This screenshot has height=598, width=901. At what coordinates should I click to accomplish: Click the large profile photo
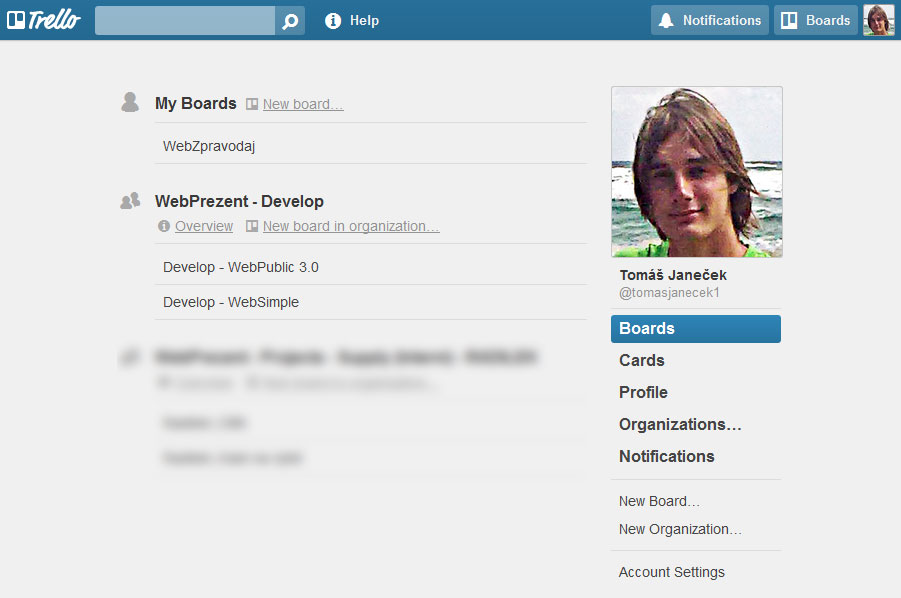[x=697, y=172]
